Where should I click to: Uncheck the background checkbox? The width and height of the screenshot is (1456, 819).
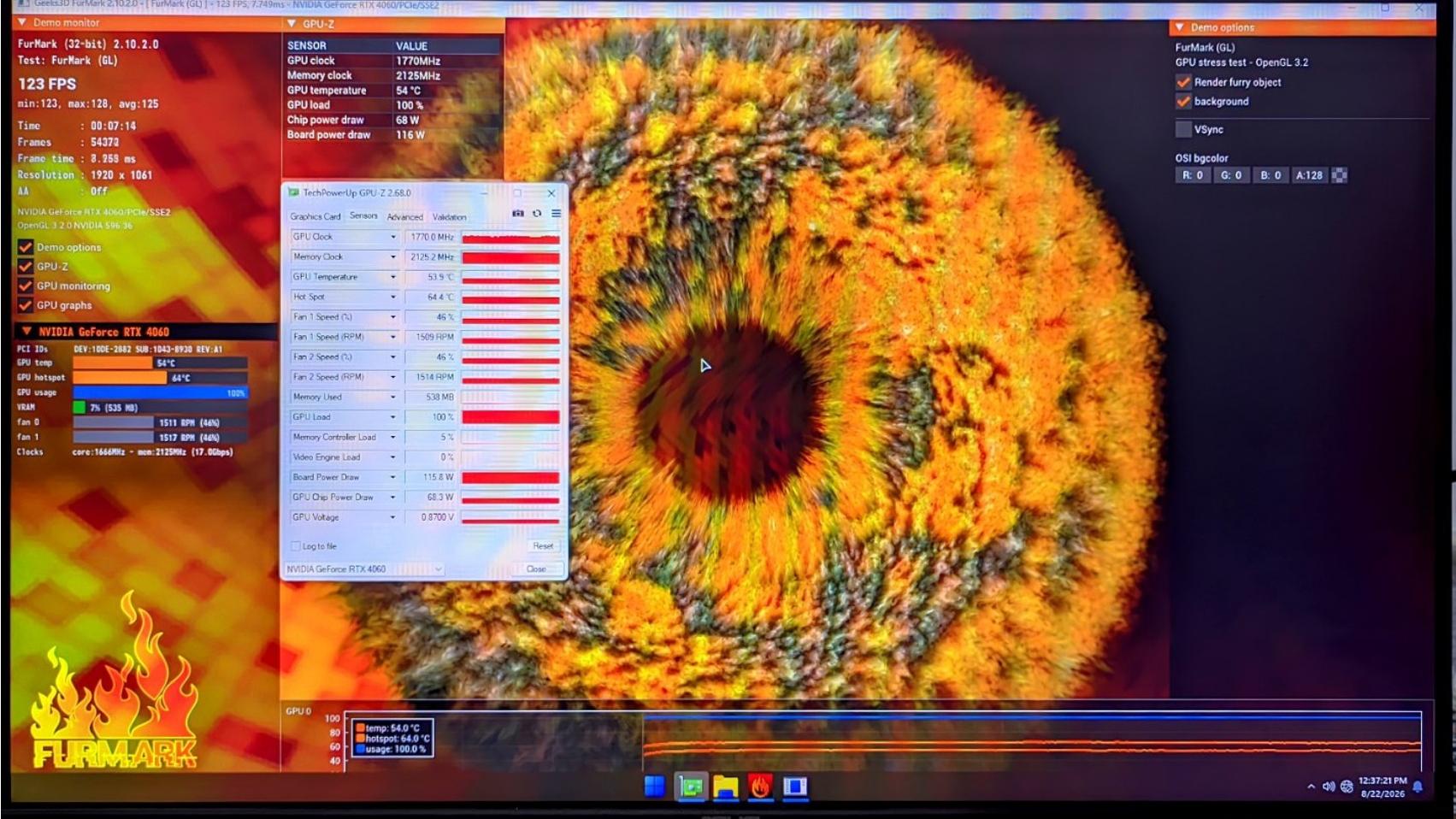(x=1183, y=101)
